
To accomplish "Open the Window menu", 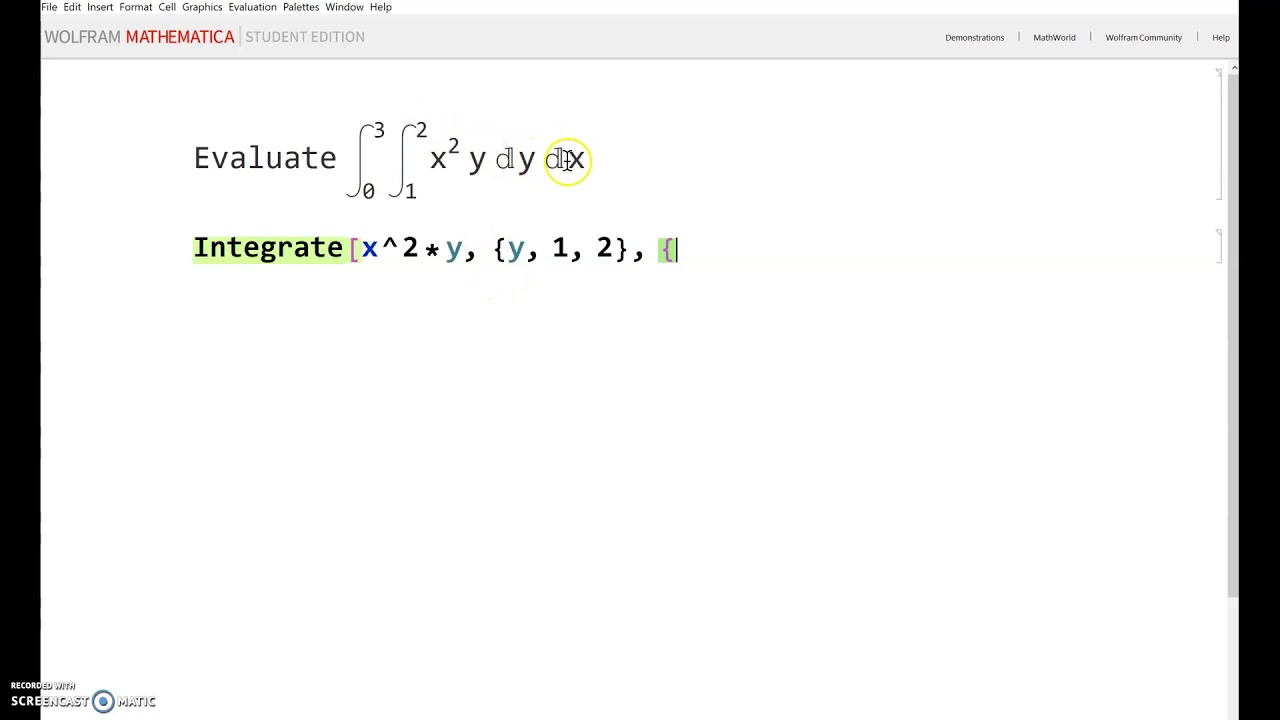I will [344, 7].
